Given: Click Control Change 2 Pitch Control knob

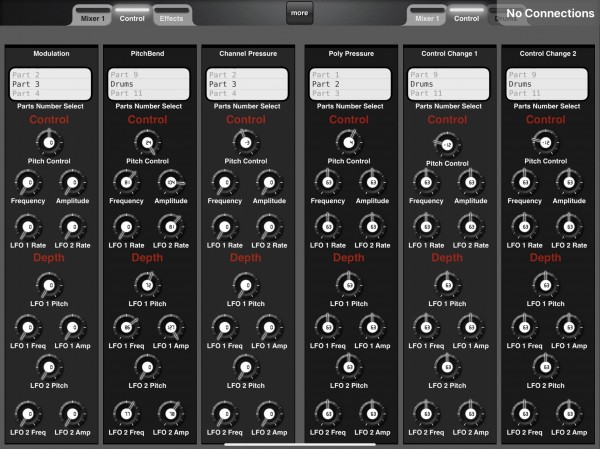Looking at the screenshot, I should [x=545, y=142].
